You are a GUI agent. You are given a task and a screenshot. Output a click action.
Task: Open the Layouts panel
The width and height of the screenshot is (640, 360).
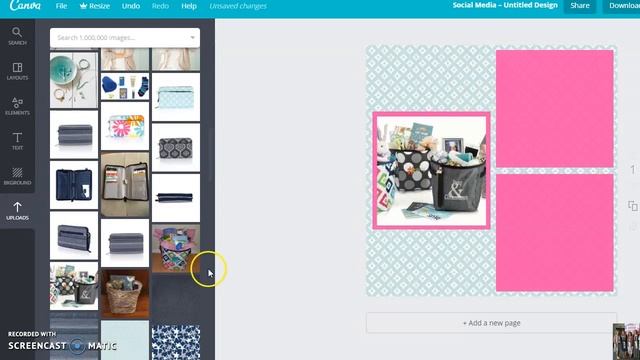(x=17, y=71)
